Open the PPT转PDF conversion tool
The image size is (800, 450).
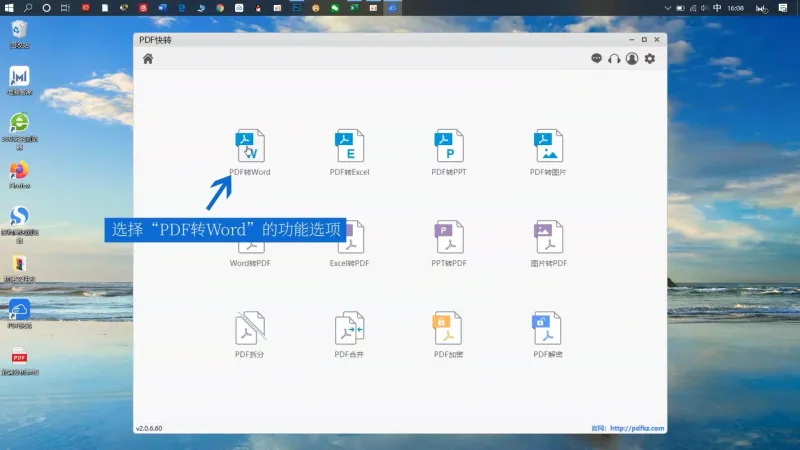coord(449,243)
